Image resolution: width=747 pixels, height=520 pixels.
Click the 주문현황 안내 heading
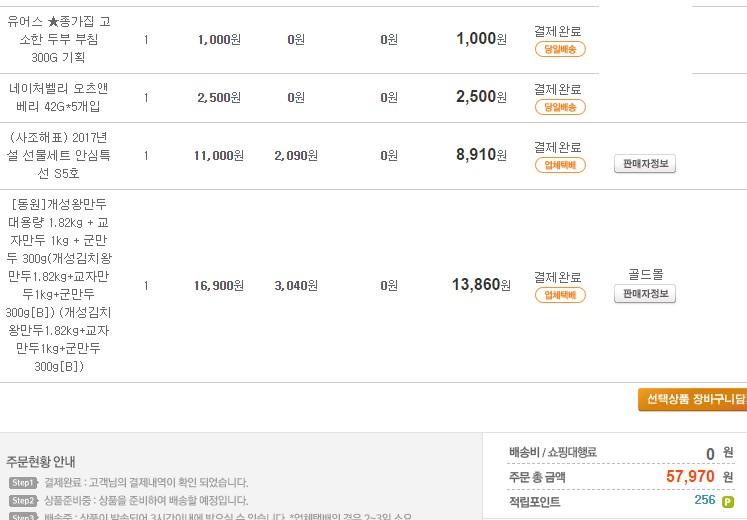coord(40,462)
